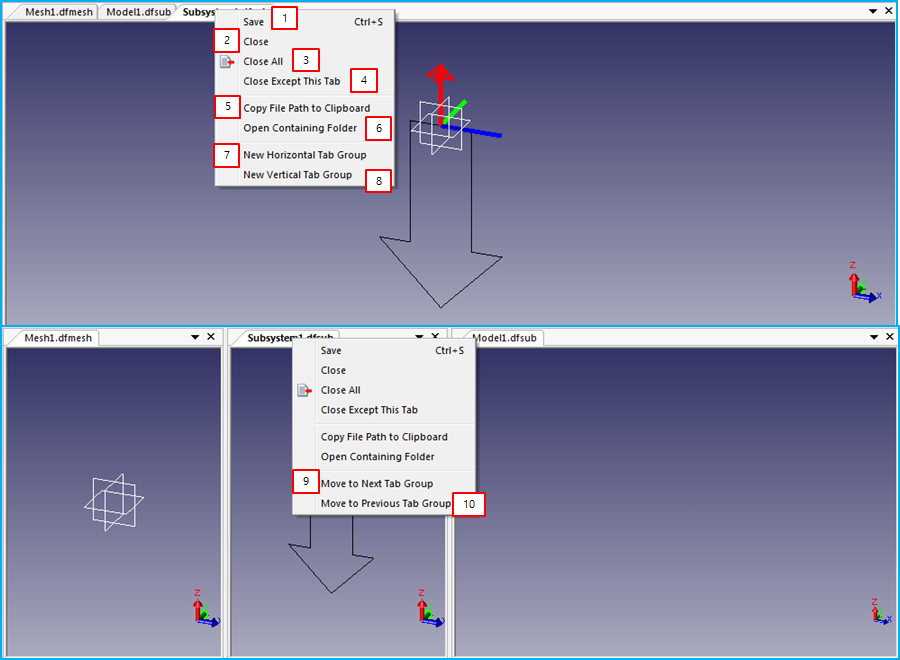Screen dimensions: 900x660
Task: Click the Close All icon in the top menu
Action: pos(226,60)
